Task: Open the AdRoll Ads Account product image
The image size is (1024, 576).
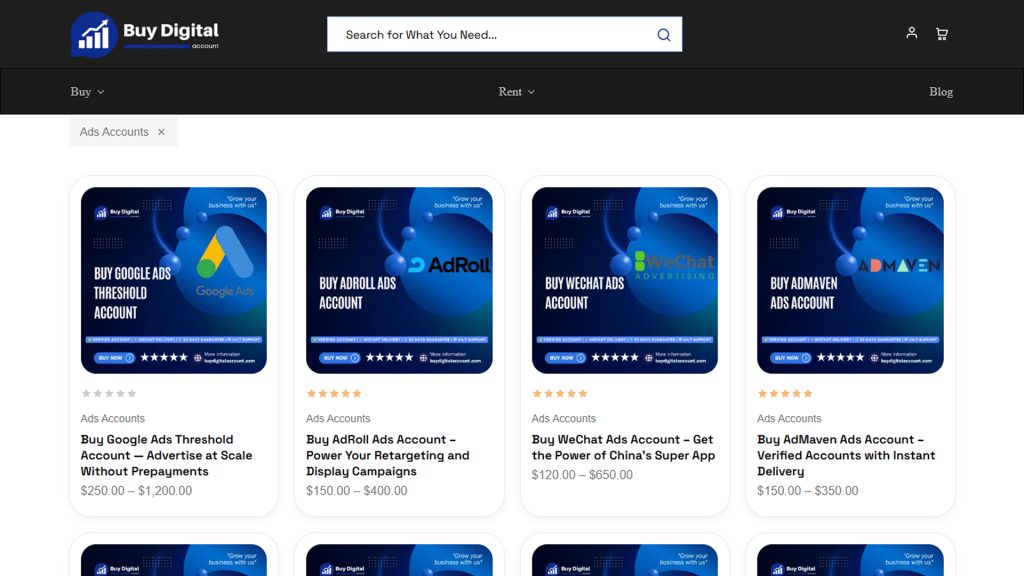Action: (x=399, y=280)
